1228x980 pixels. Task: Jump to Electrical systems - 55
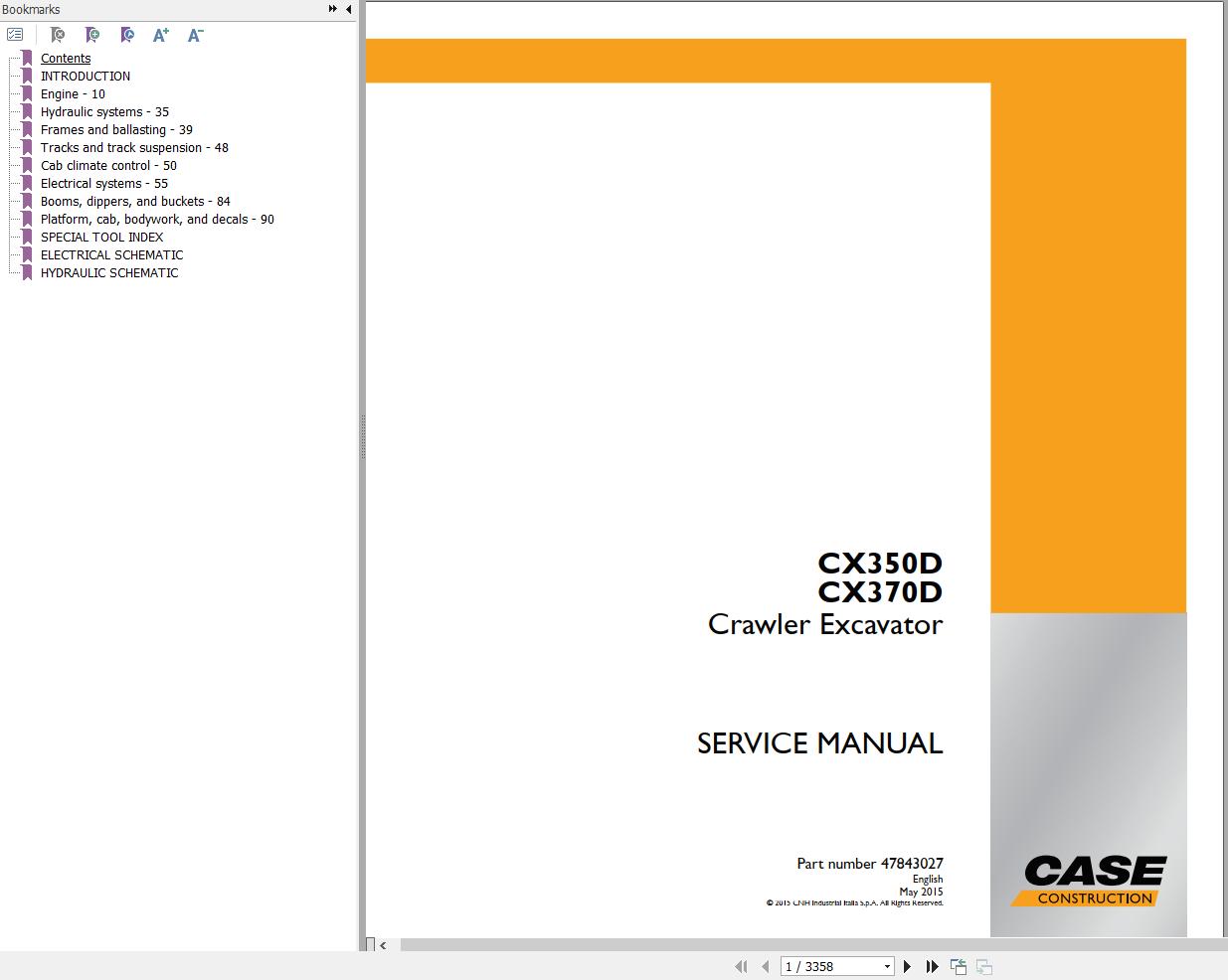click(x=104, y=184)
